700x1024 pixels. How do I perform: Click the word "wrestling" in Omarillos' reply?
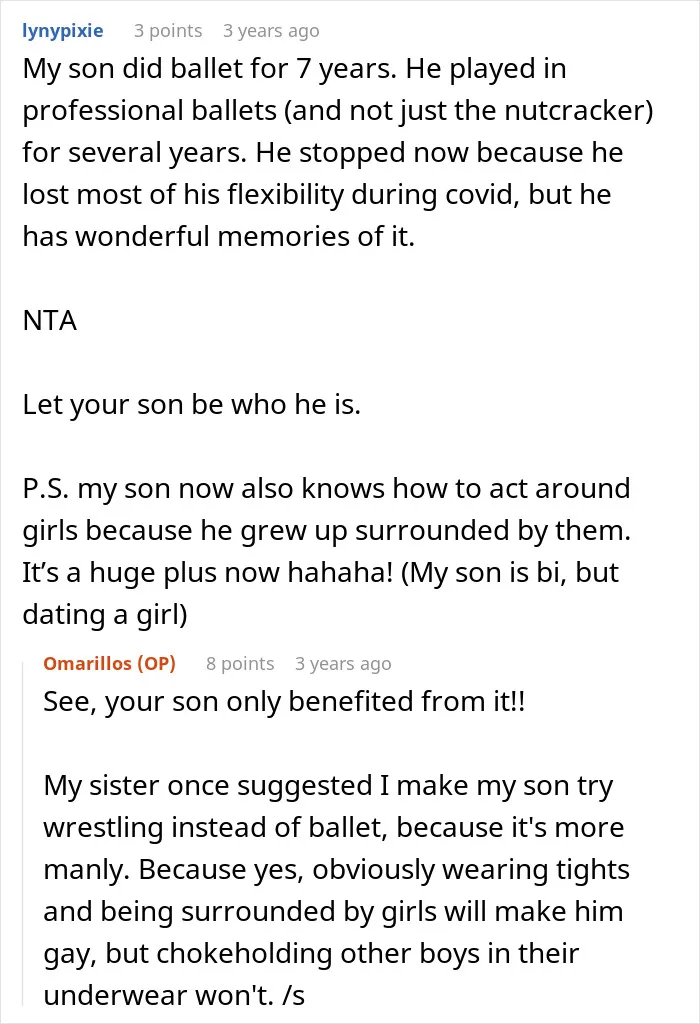103,827
